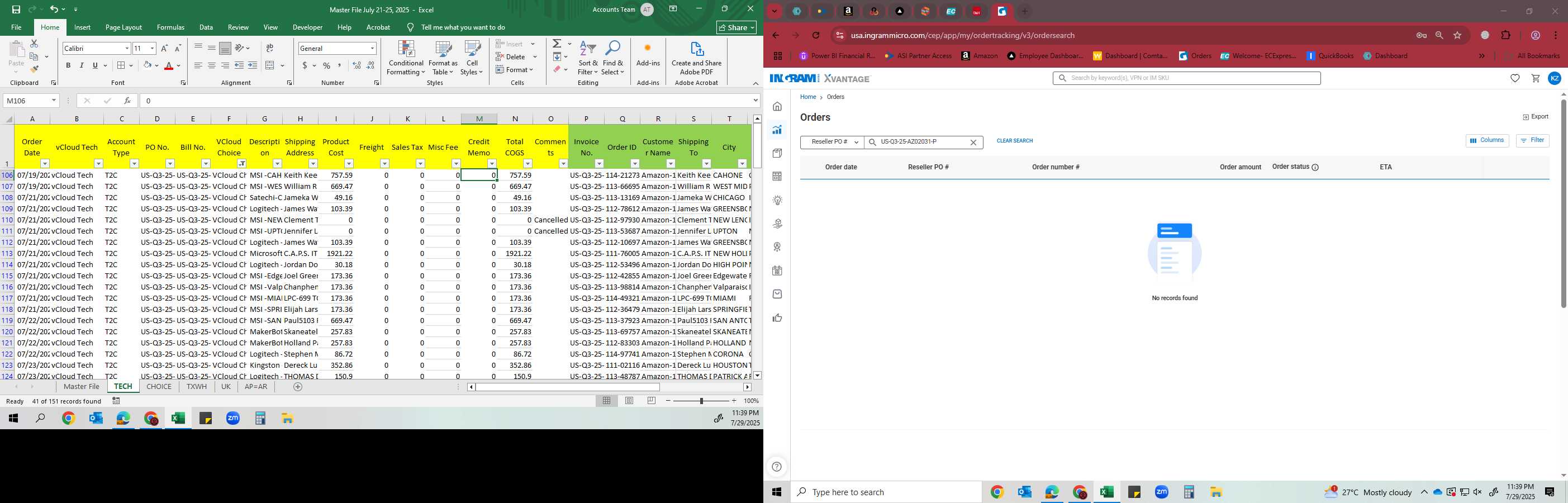Open the File menu in Excel
Screen dimensions: 1568x503
16,27
